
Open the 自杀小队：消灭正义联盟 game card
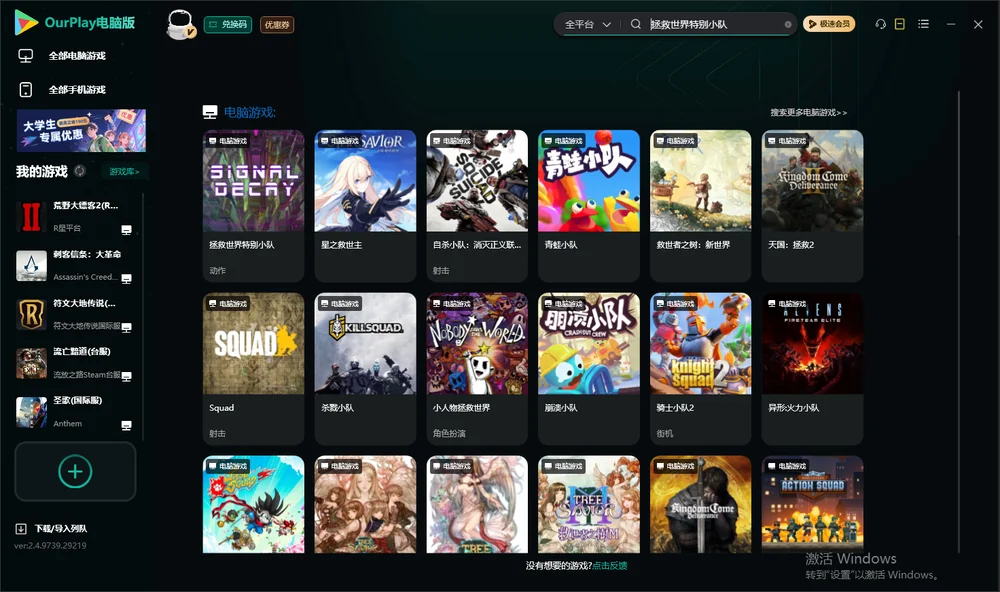pyautogui.click(x=477, y=205)
